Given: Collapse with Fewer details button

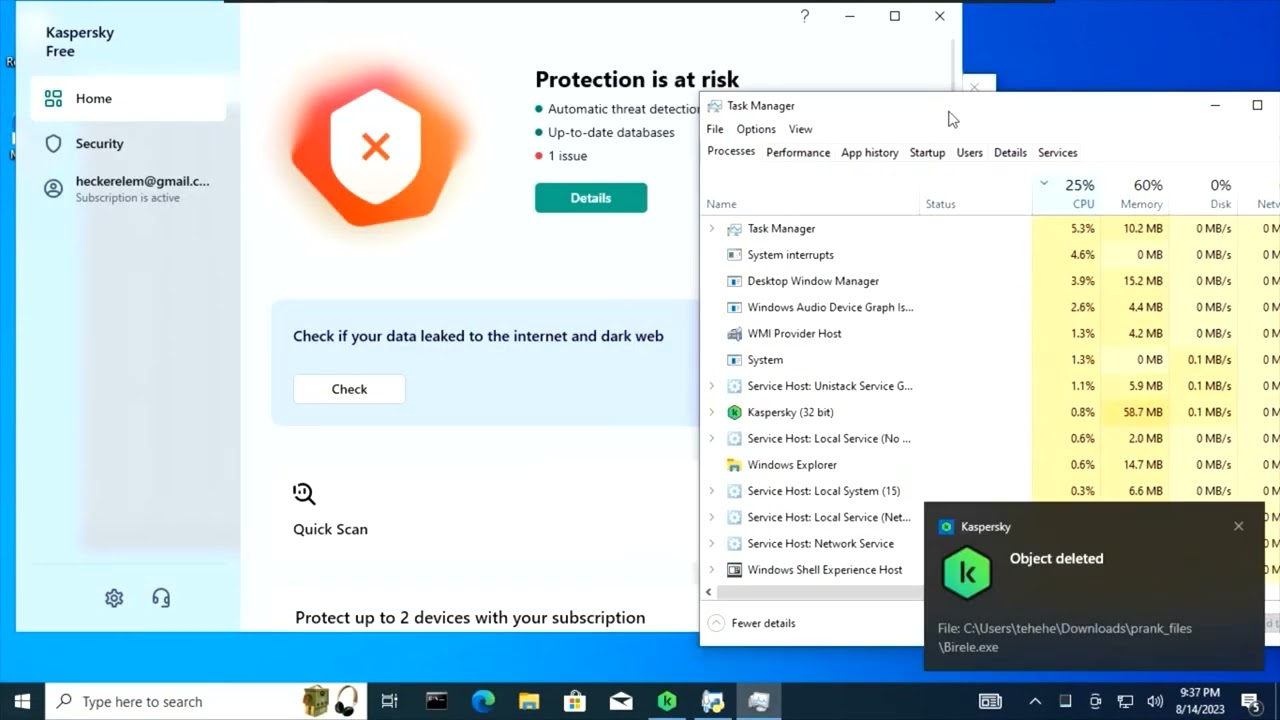Looking at the screenshot, I should coord(752,623).
